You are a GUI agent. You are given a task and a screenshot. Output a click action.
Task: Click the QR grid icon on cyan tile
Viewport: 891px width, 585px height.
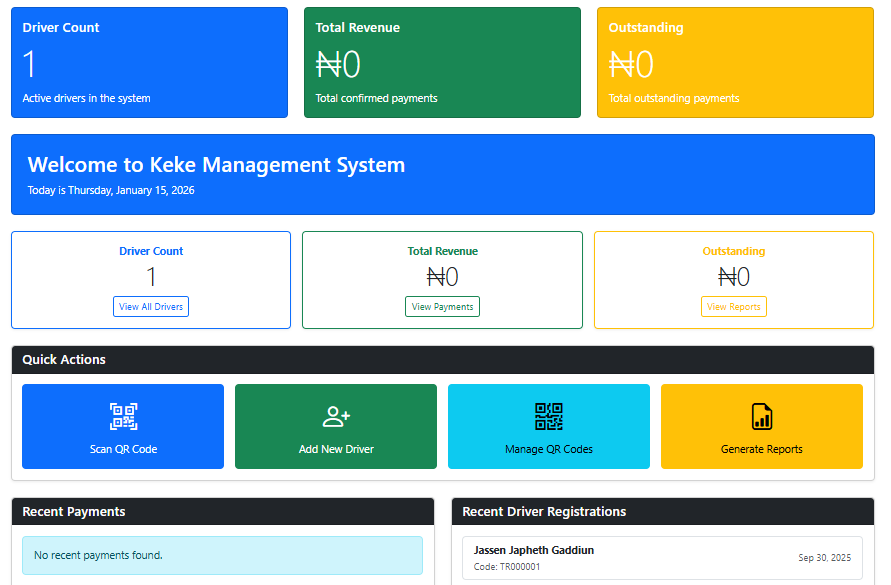548,416
